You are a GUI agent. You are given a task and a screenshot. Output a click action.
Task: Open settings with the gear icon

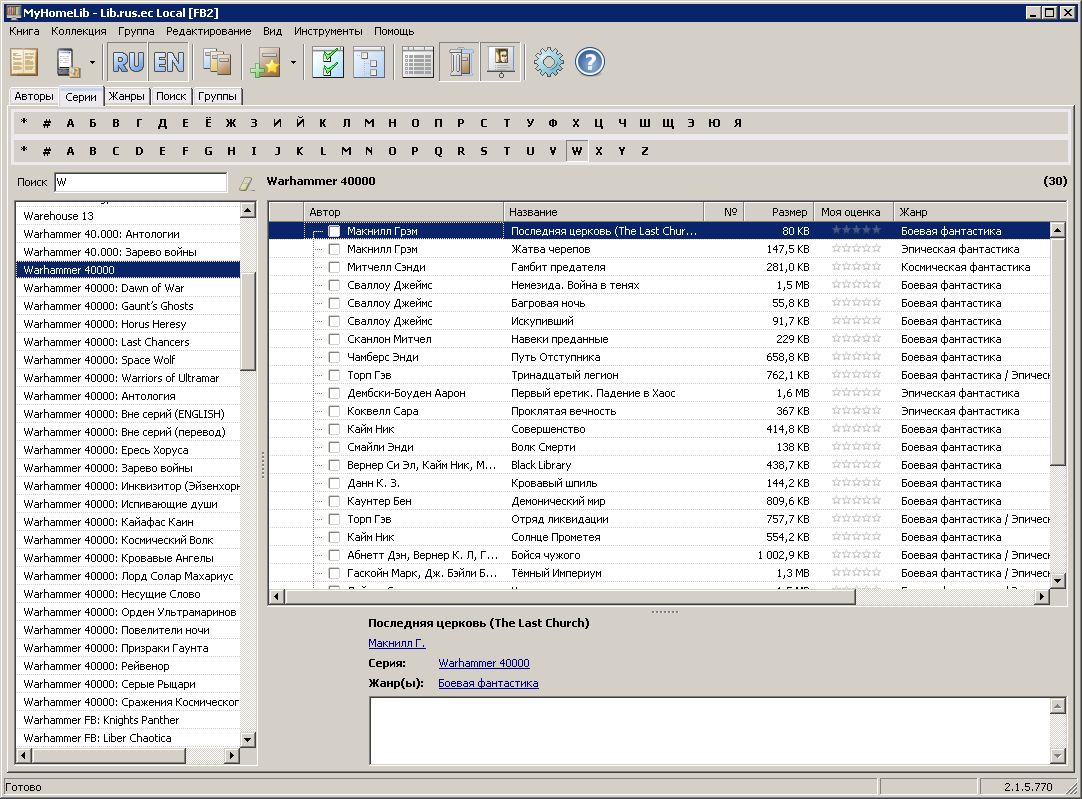pyautogui.click(x=548, y=62)
